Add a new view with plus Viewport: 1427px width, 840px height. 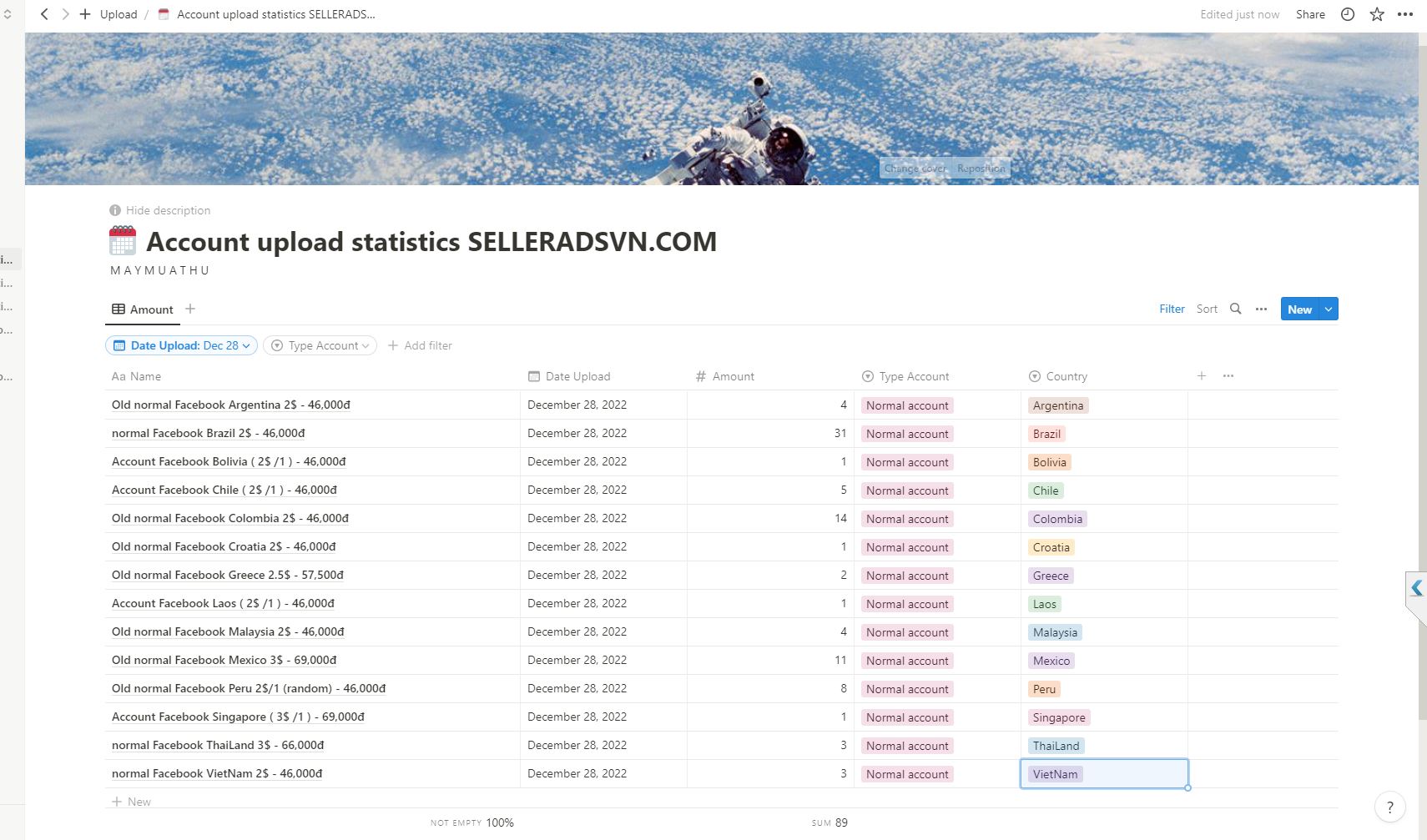click(x=190, y=309)
